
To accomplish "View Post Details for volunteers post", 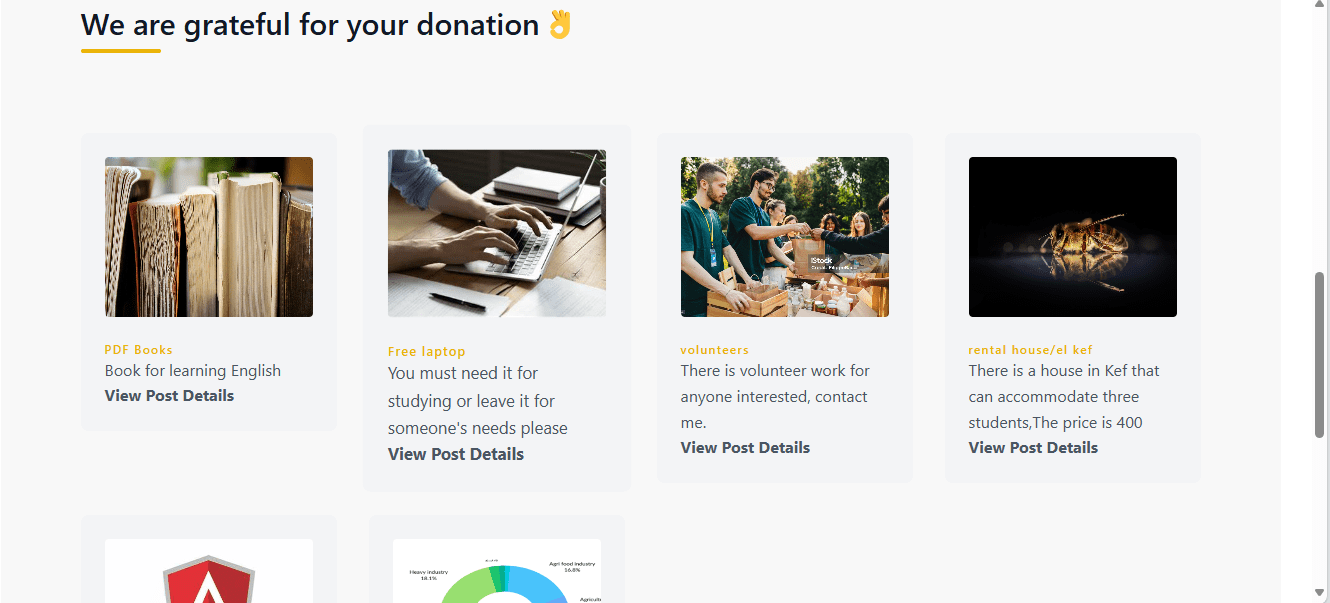I will [745, 448].
